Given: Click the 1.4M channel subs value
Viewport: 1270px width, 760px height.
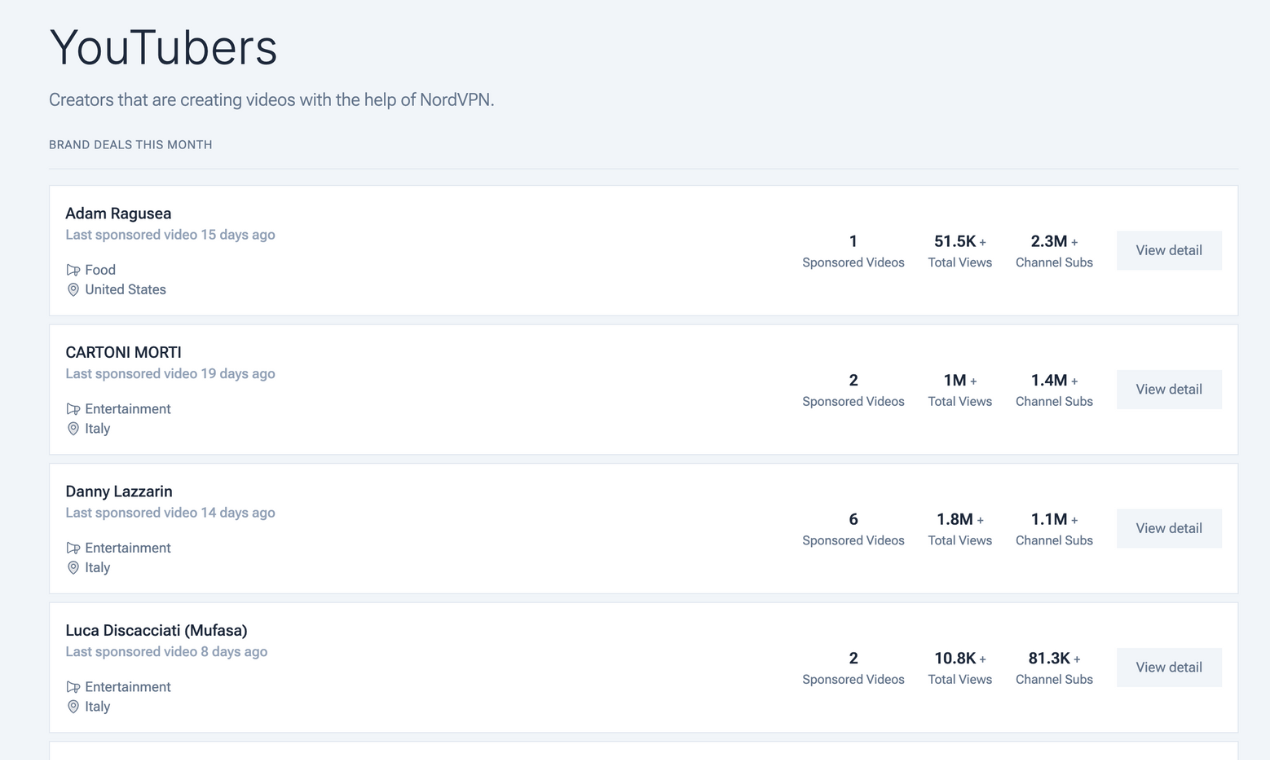Looking at the screenshot, I should tap(1049, 380).
